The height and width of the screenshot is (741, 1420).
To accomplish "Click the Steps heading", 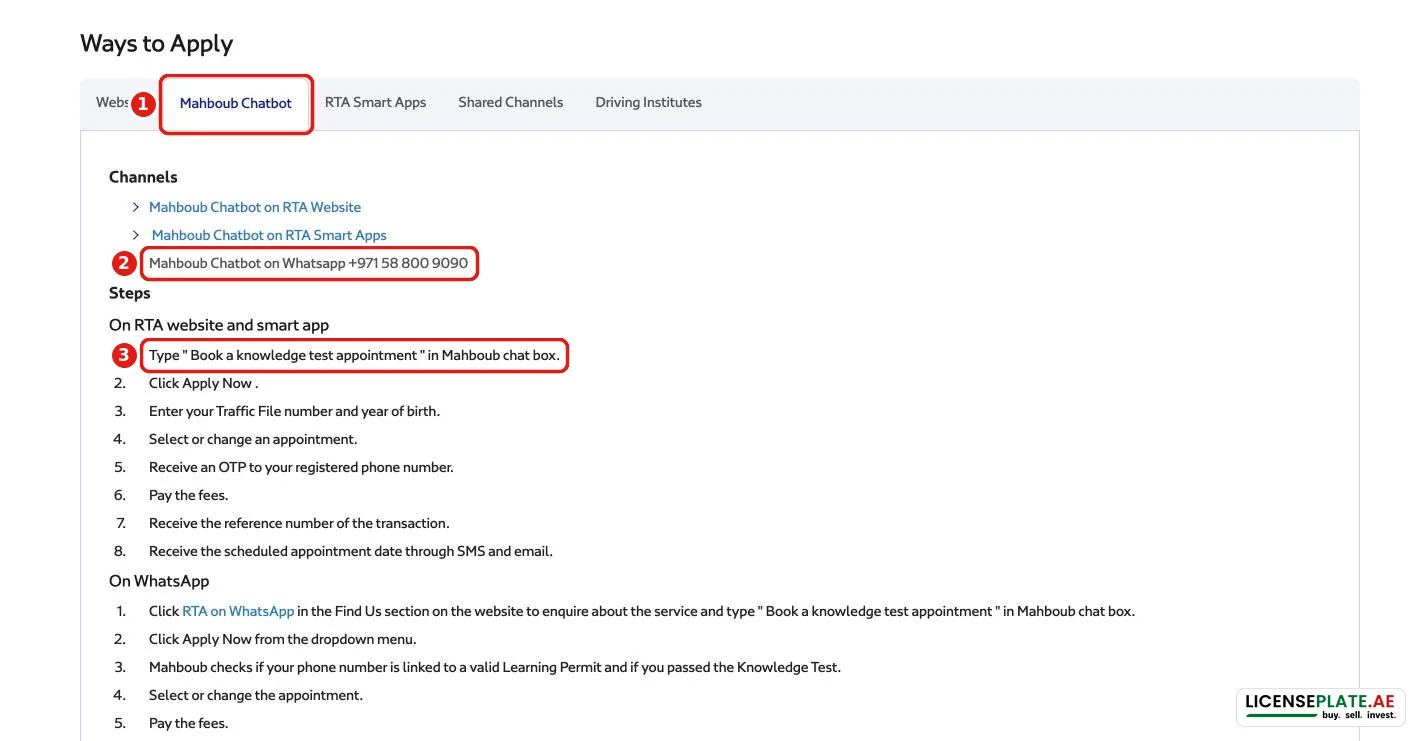I will tap(130, 293).
